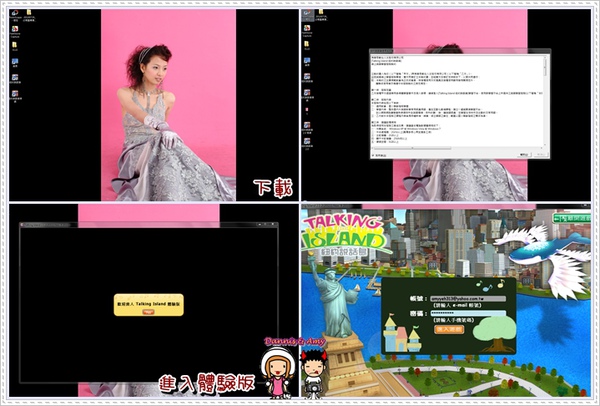
Task: Click the small pink file icon on the license-dialog desktop
Action: pos(307,109)
